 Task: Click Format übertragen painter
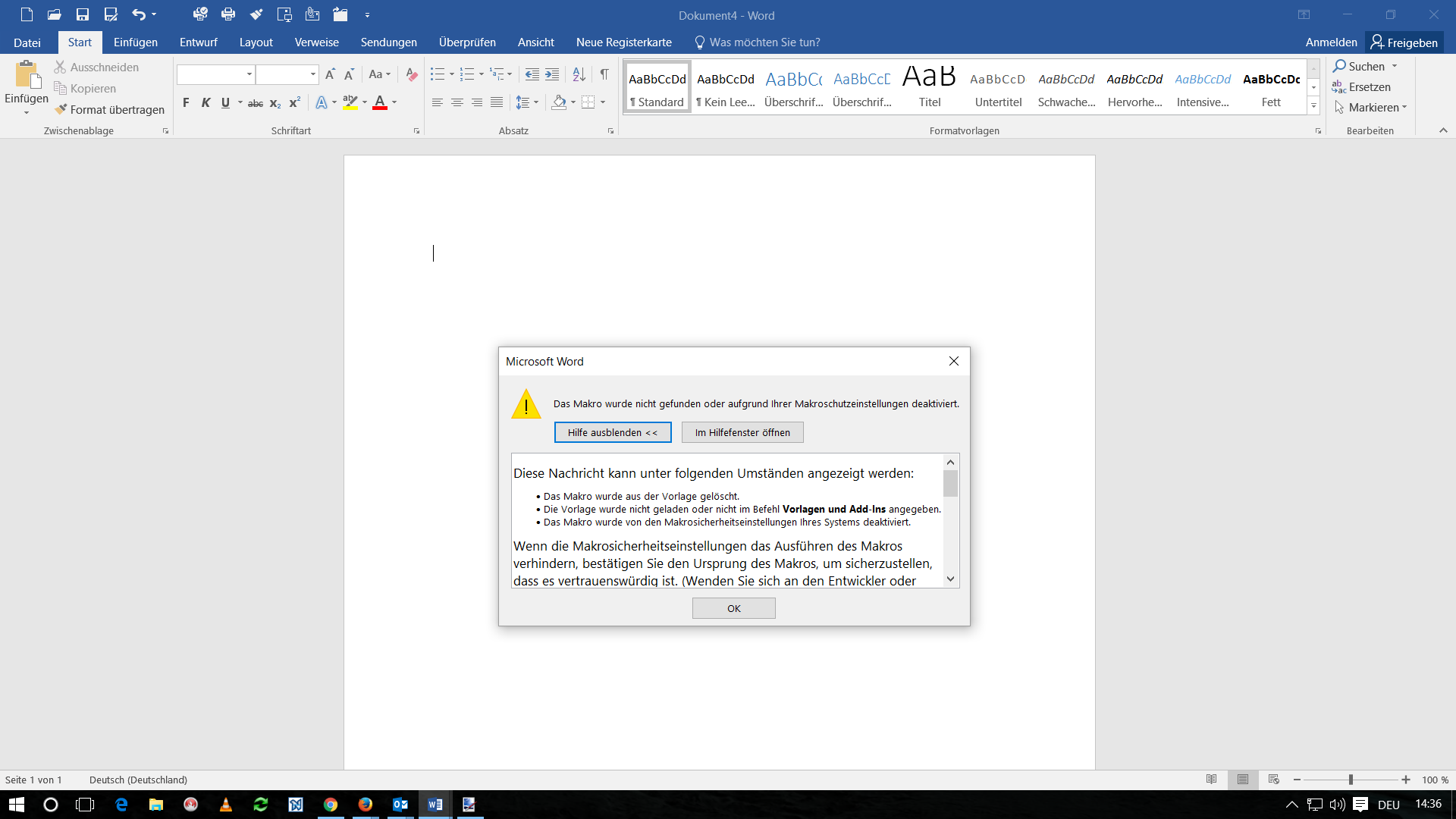coord(109,110)
